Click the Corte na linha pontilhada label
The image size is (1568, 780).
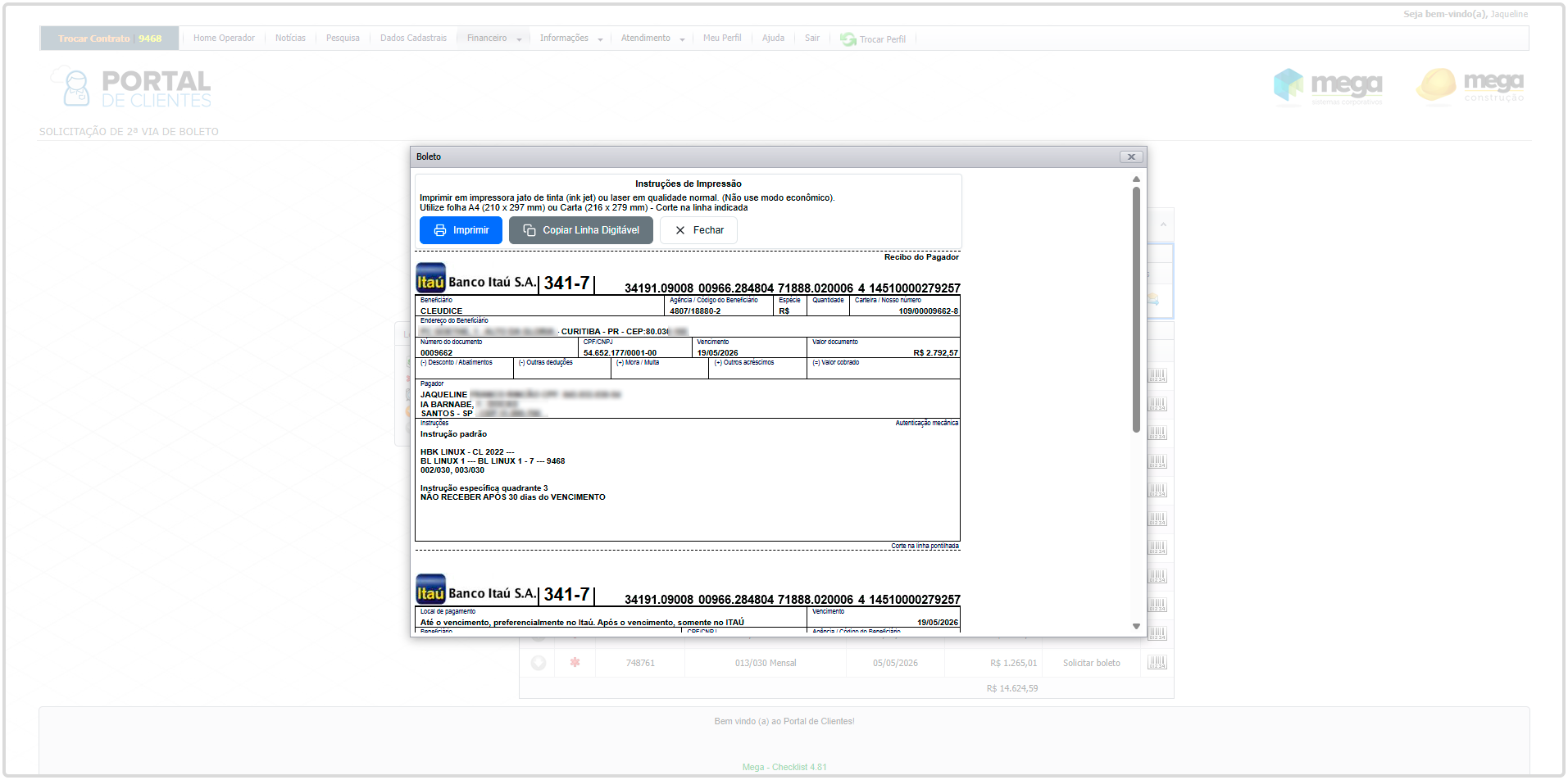coord(925,546)
